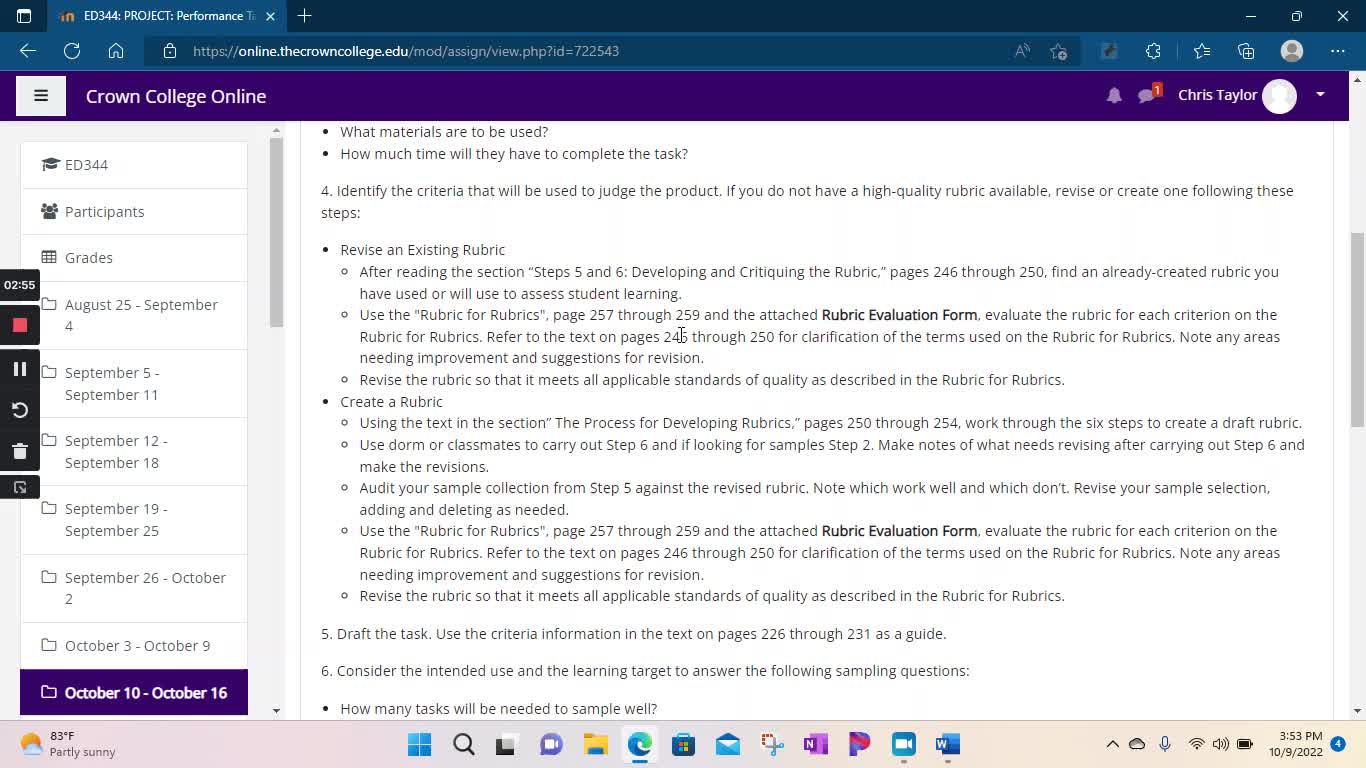
Task: Expand the Chris Taylor user menu arrow
Action: pyautogui.click(x=1320, y=95)
